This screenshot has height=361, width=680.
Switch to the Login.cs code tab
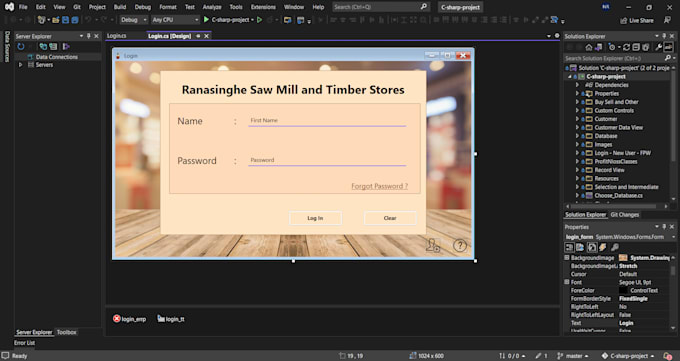[117, 36]
